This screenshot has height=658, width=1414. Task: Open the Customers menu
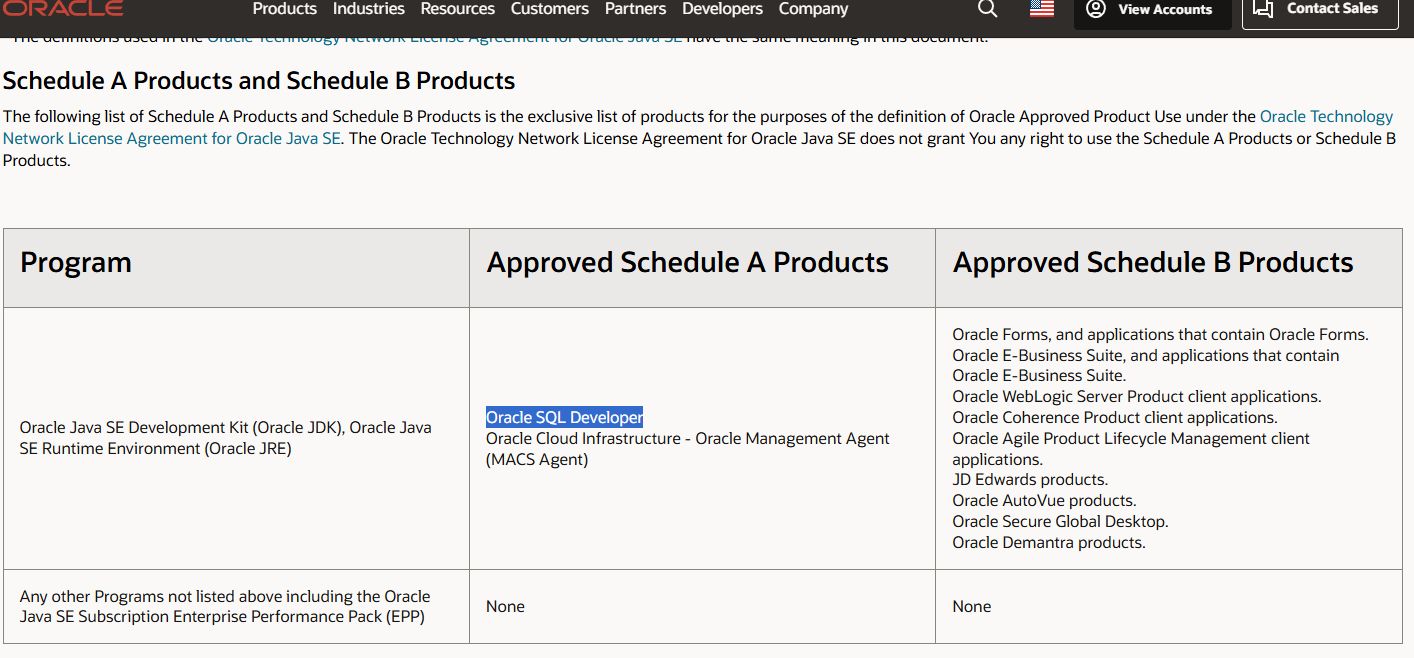point(549,8)
